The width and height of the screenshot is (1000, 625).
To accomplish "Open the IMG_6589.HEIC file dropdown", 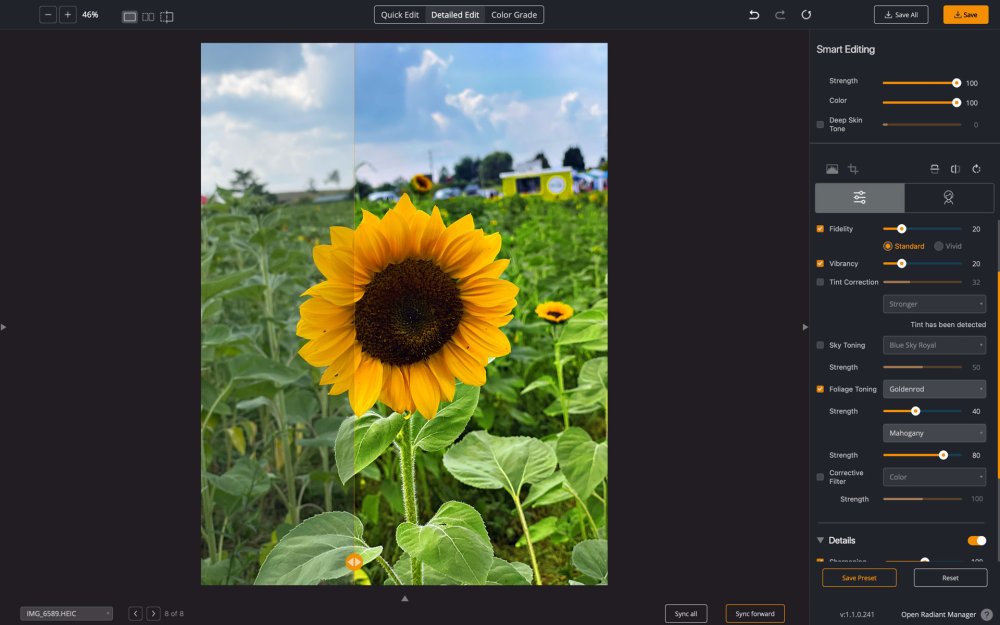I will tap(66, 614).
